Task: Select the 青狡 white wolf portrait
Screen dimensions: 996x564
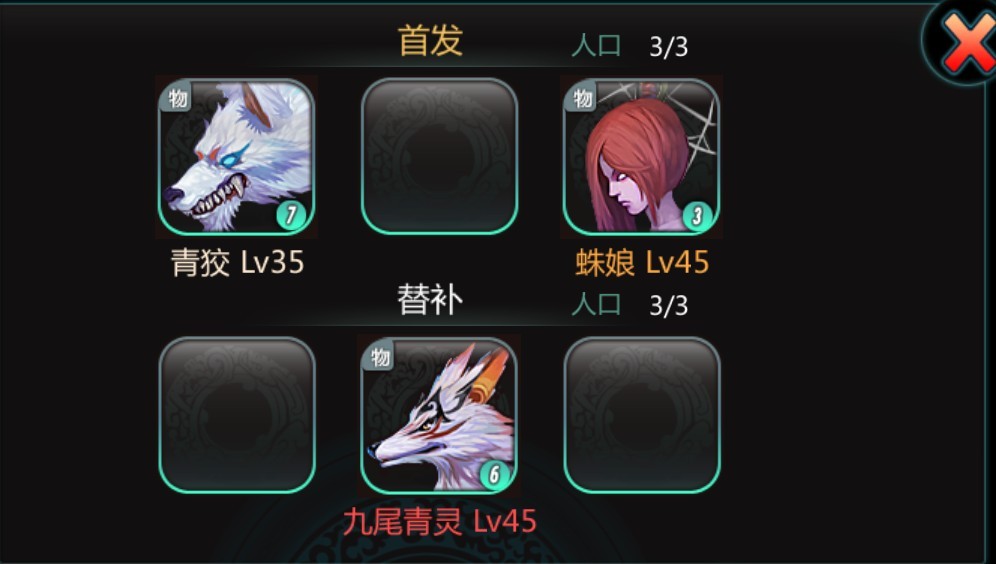Action: coord(236,156)
